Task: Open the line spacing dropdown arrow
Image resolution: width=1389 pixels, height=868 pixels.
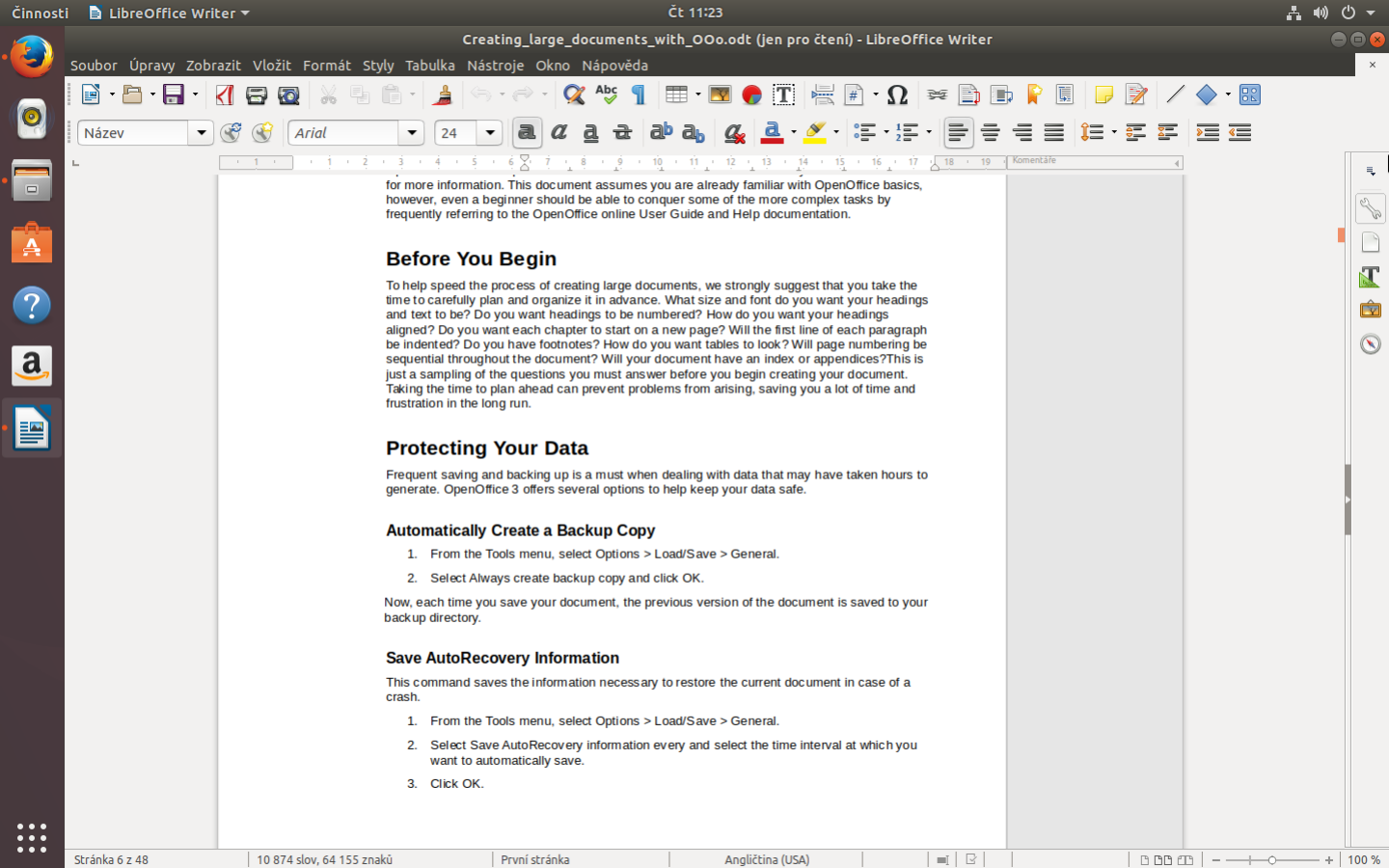Action: tap(1113, 133)
